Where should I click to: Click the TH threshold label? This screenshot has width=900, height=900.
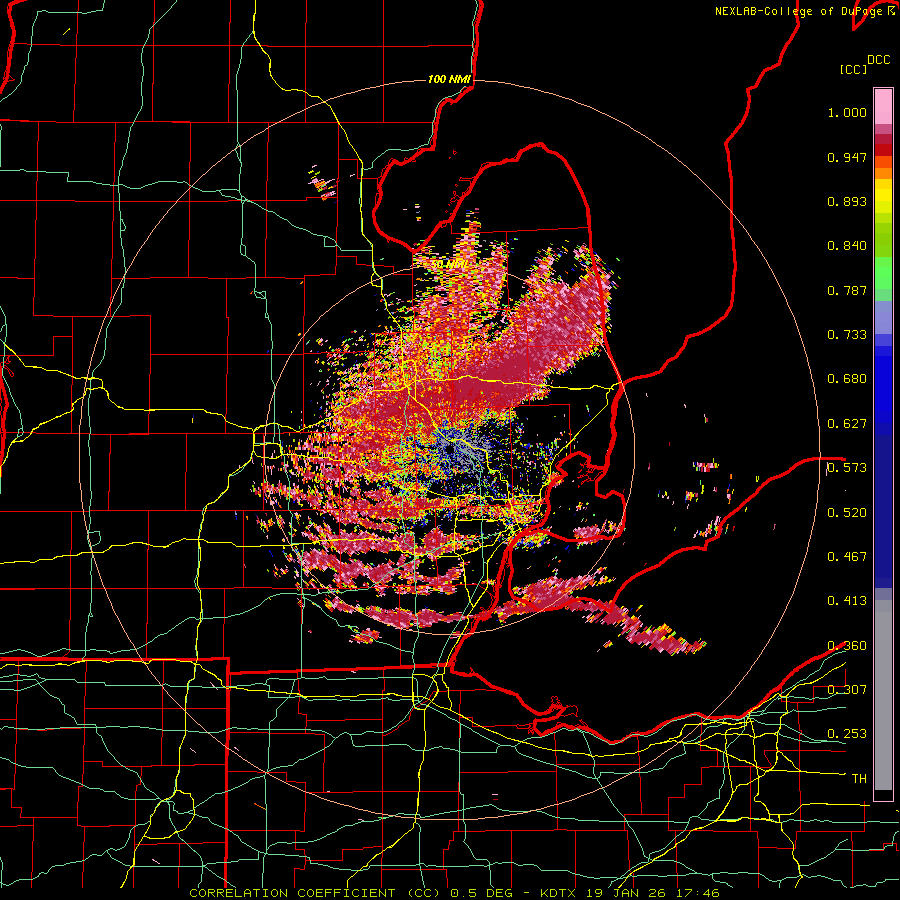coord(859,779)
